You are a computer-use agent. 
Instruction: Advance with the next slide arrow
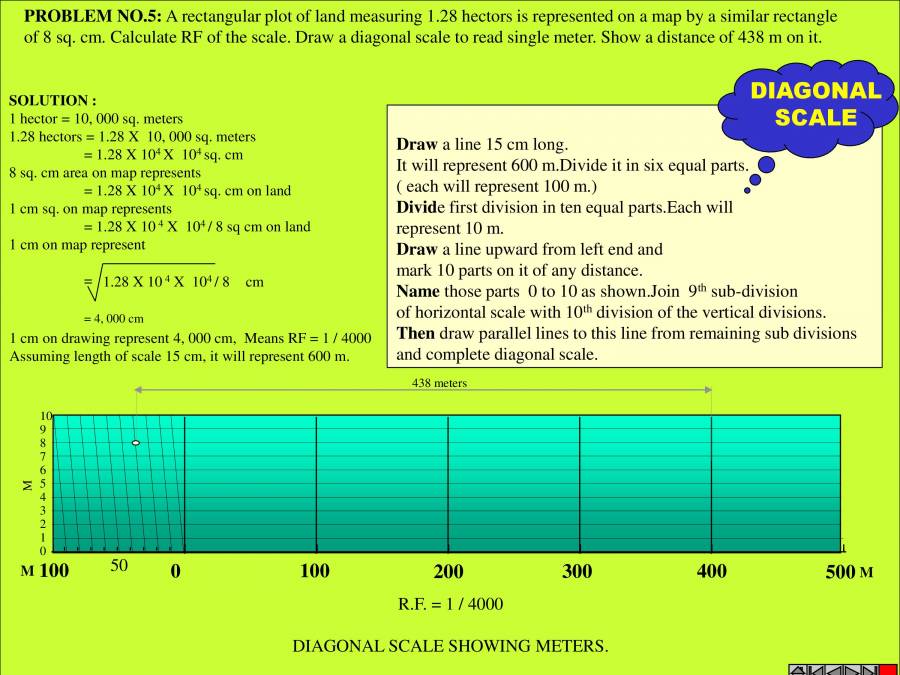pos(851,670)
